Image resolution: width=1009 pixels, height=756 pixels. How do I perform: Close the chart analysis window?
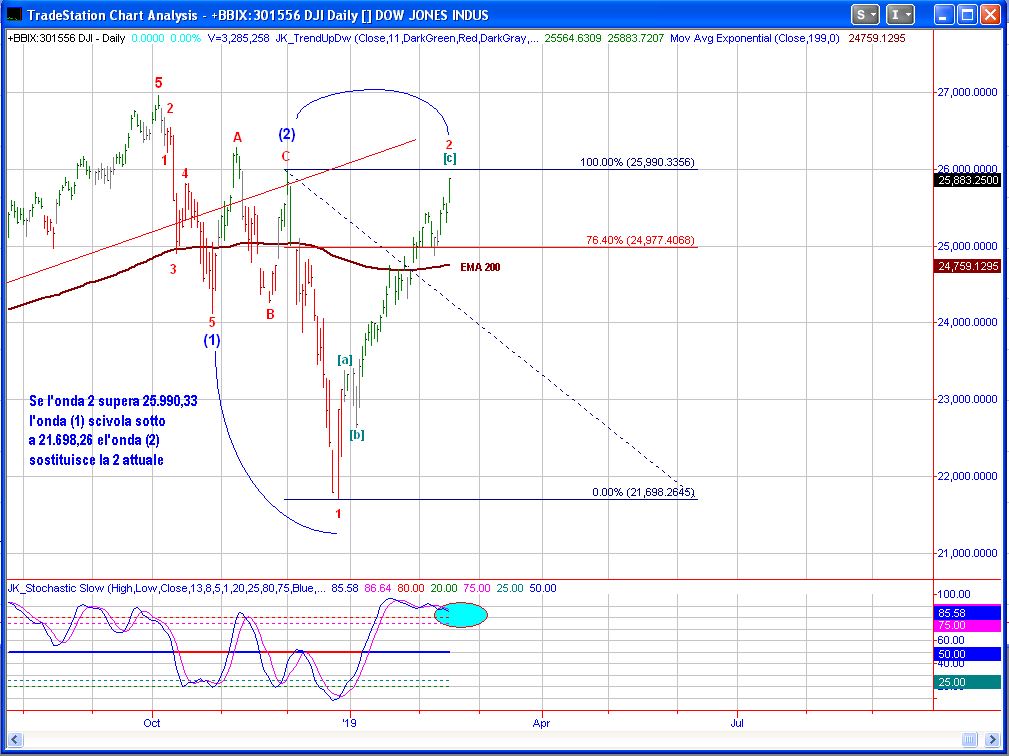[990, 14]
